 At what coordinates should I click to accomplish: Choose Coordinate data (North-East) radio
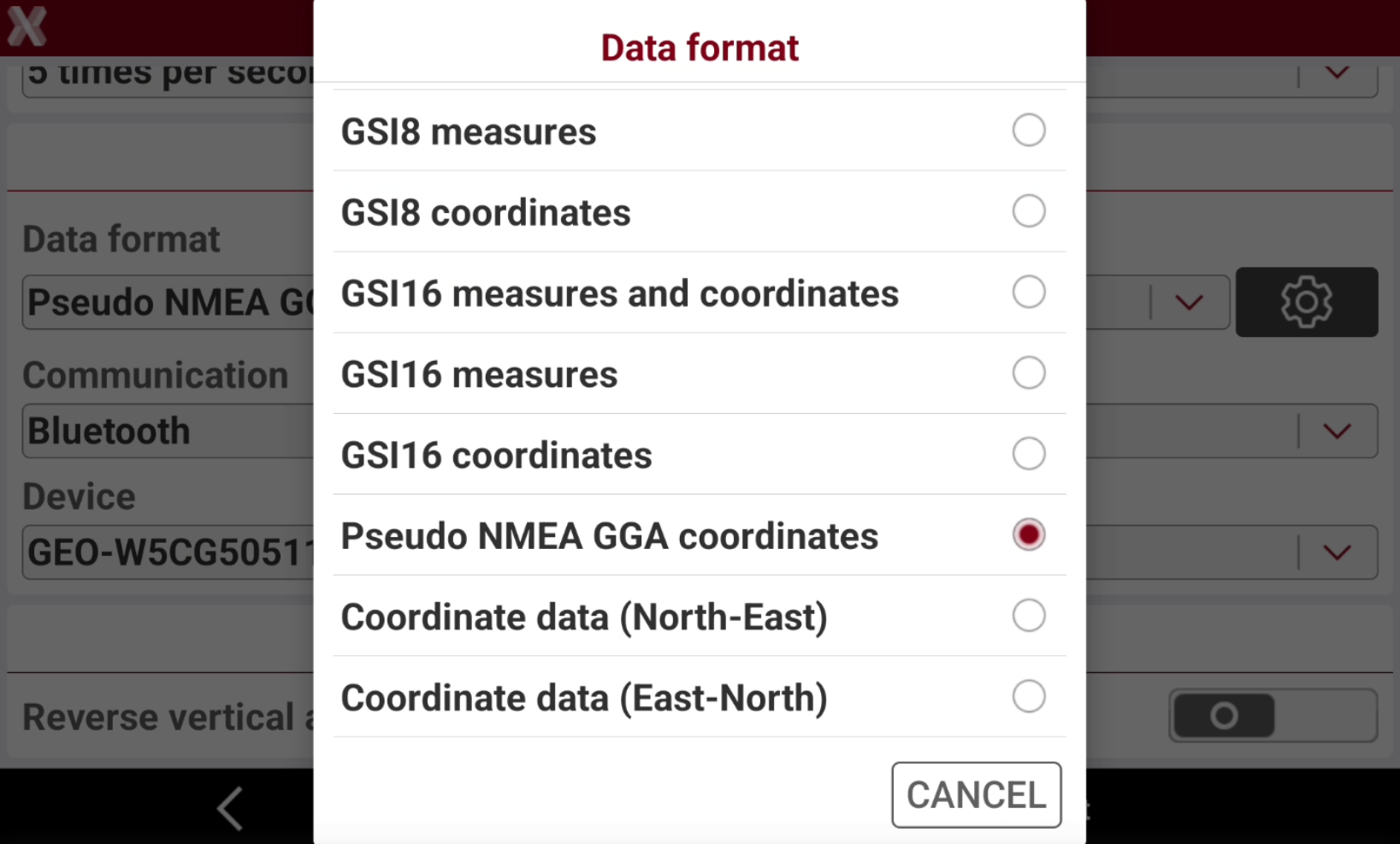[x=1028, y=616]
